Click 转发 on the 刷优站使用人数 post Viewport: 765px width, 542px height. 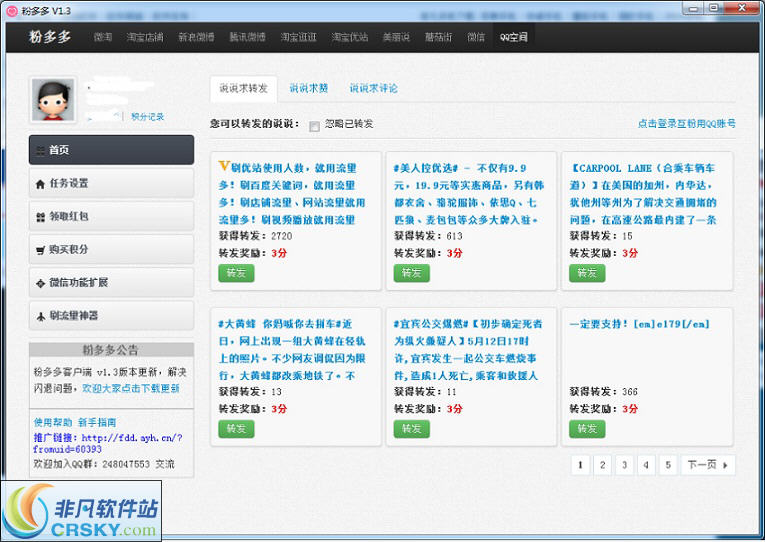[236, 273]
